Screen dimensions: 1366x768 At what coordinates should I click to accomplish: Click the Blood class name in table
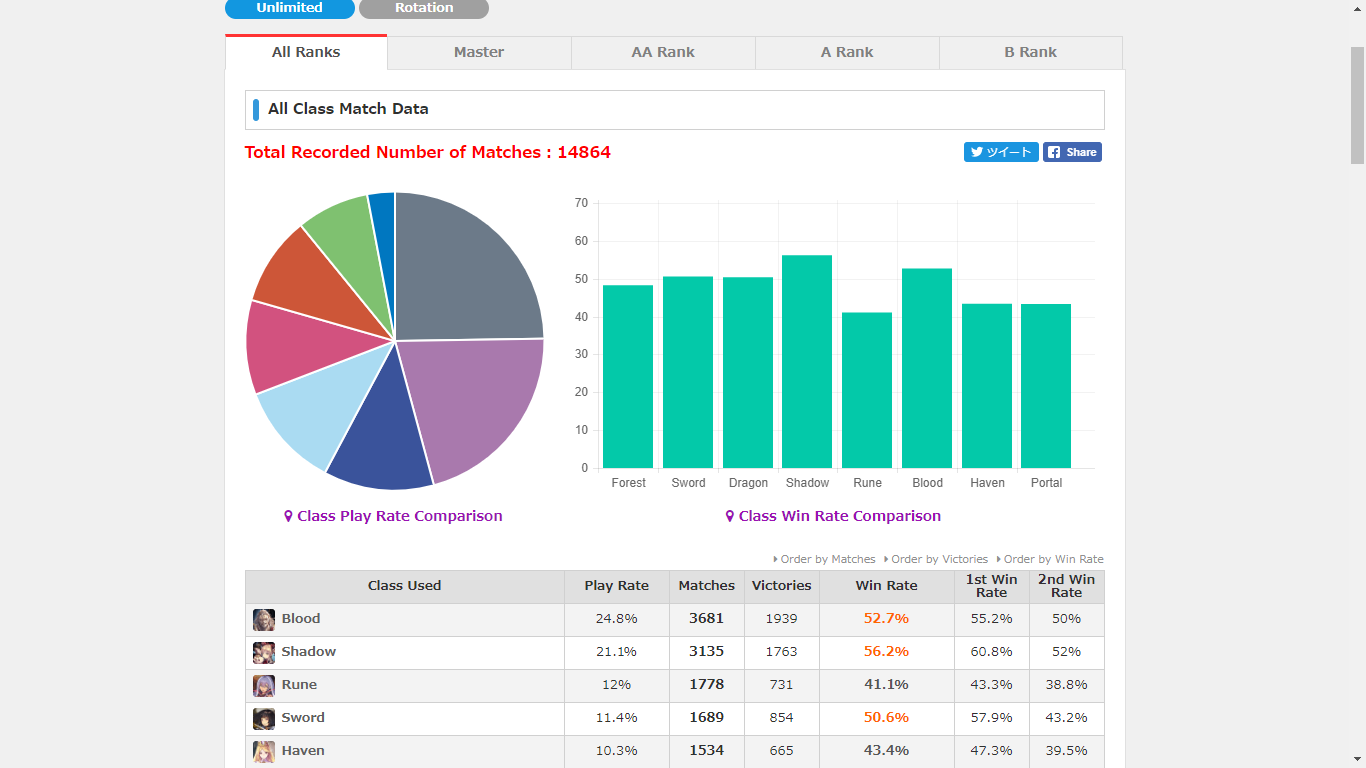point(301,619)
